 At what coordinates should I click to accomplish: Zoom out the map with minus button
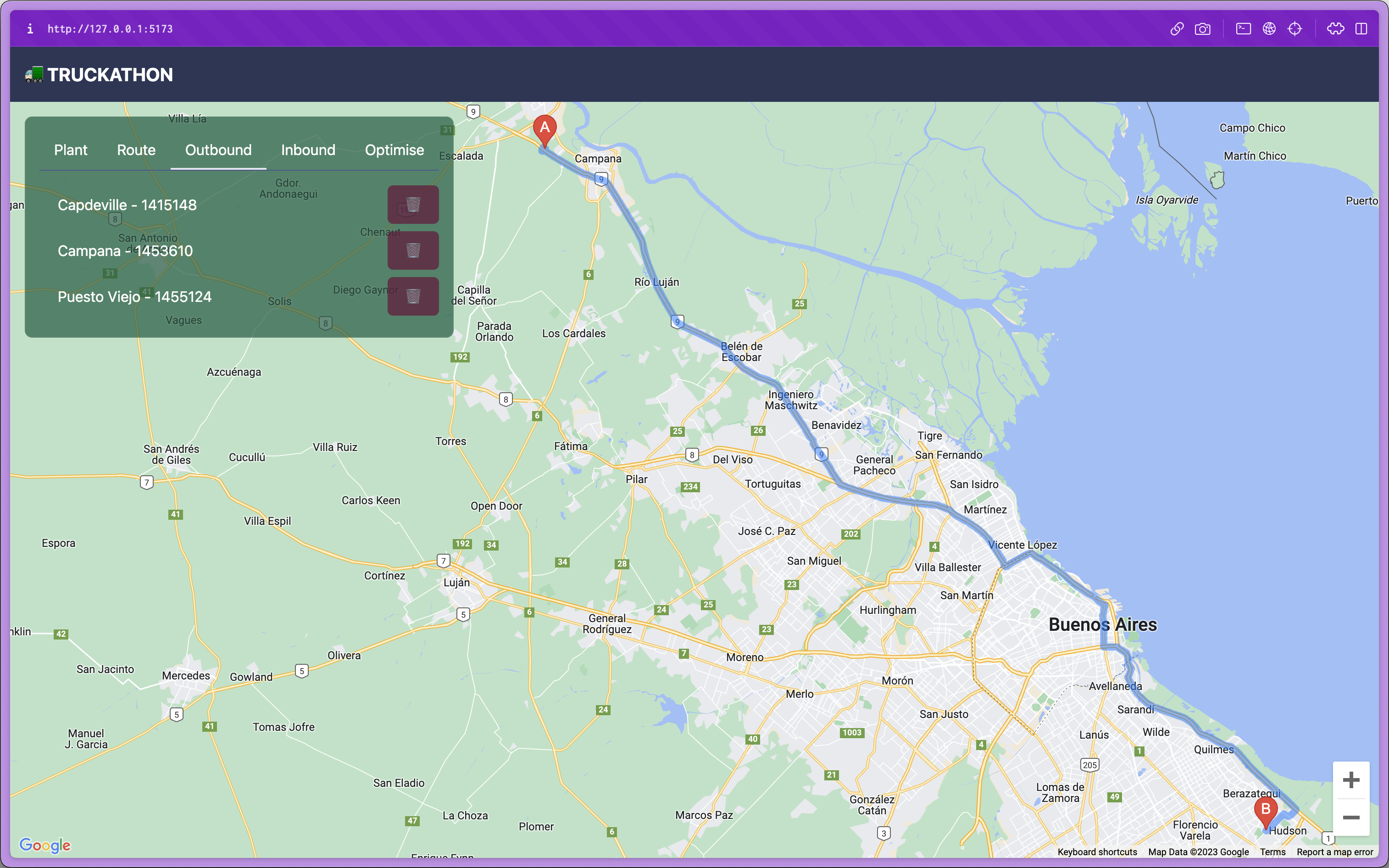tap(1351, 818)
